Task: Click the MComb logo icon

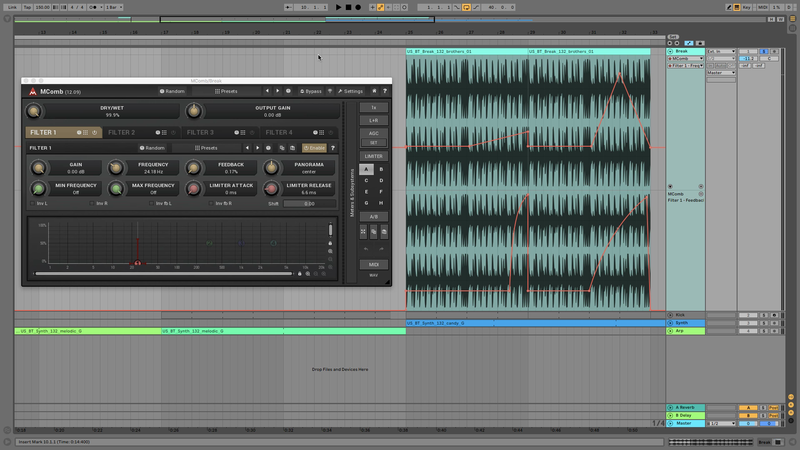Action: 33,91
